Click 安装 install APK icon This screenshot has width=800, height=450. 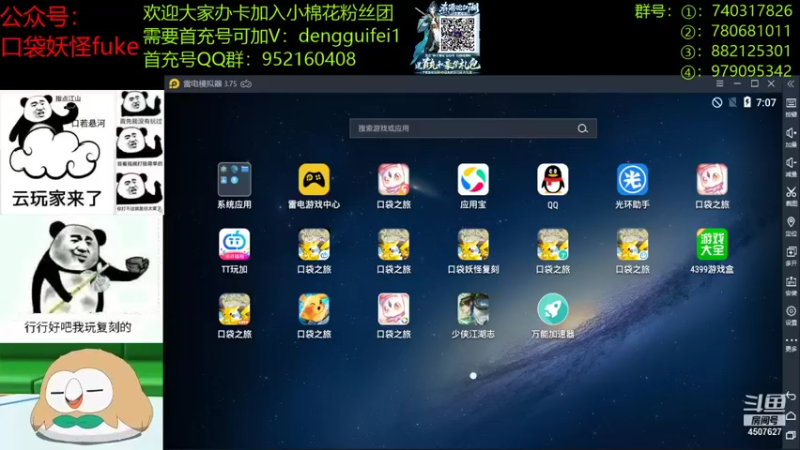click(x=791, y=285)
